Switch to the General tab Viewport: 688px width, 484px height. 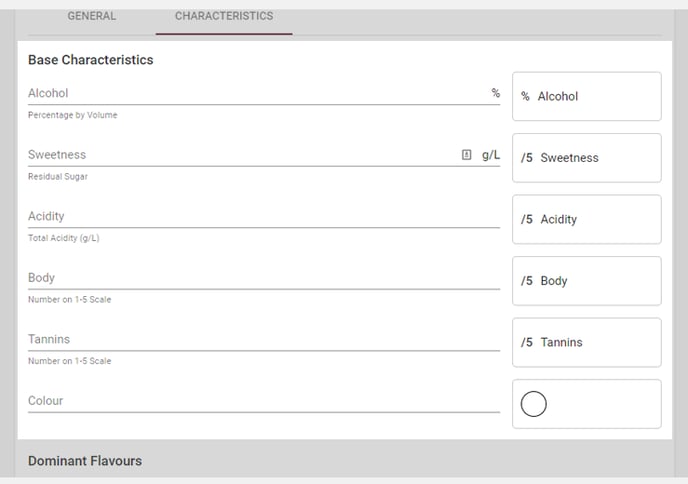pyautogui.click(x=92, y=16)
